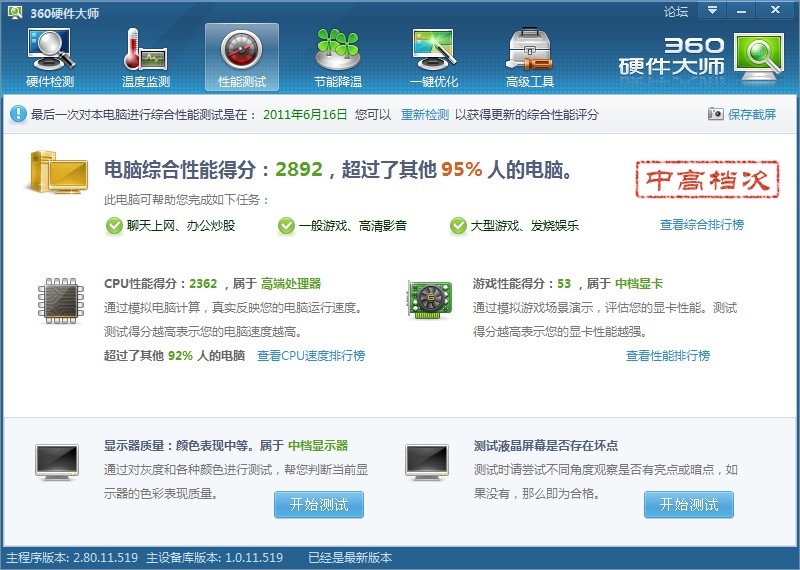Open 查看性能排行榜 performance ranking link

[x=668, y=355]
